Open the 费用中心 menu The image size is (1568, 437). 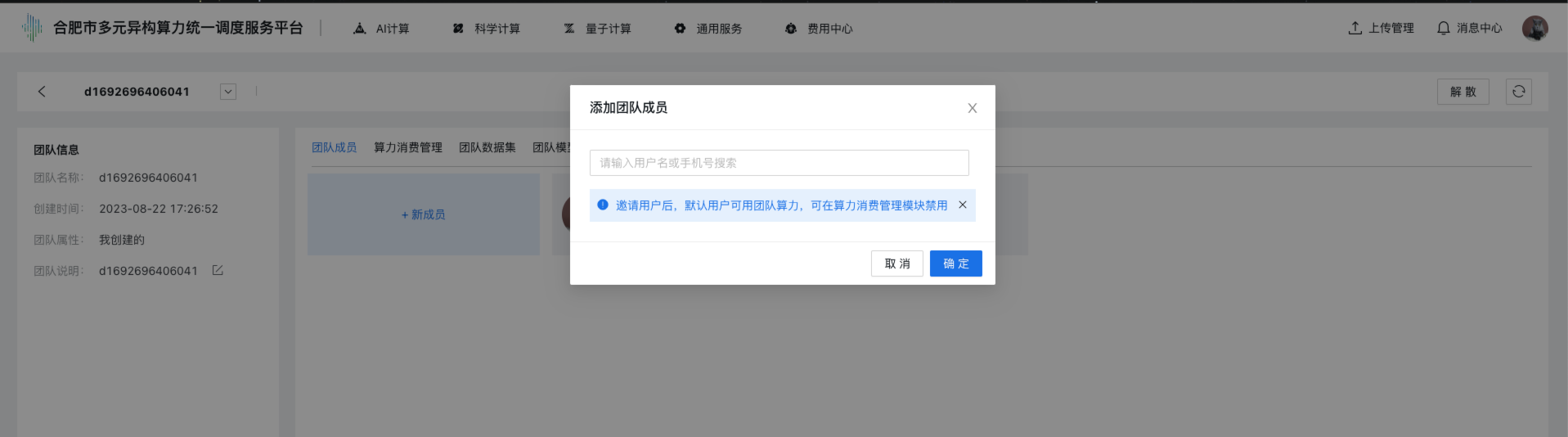819,29
